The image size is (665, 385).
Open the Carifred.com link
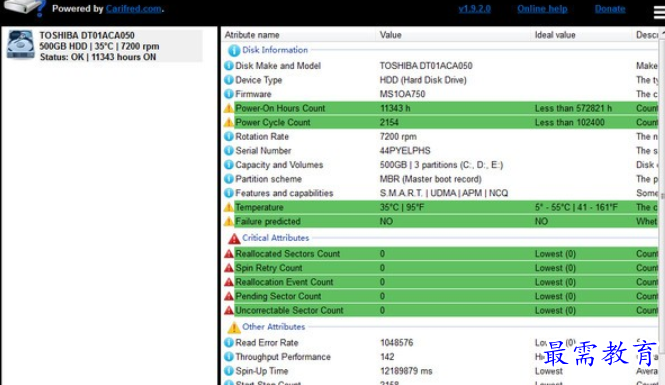pos(134,9)
